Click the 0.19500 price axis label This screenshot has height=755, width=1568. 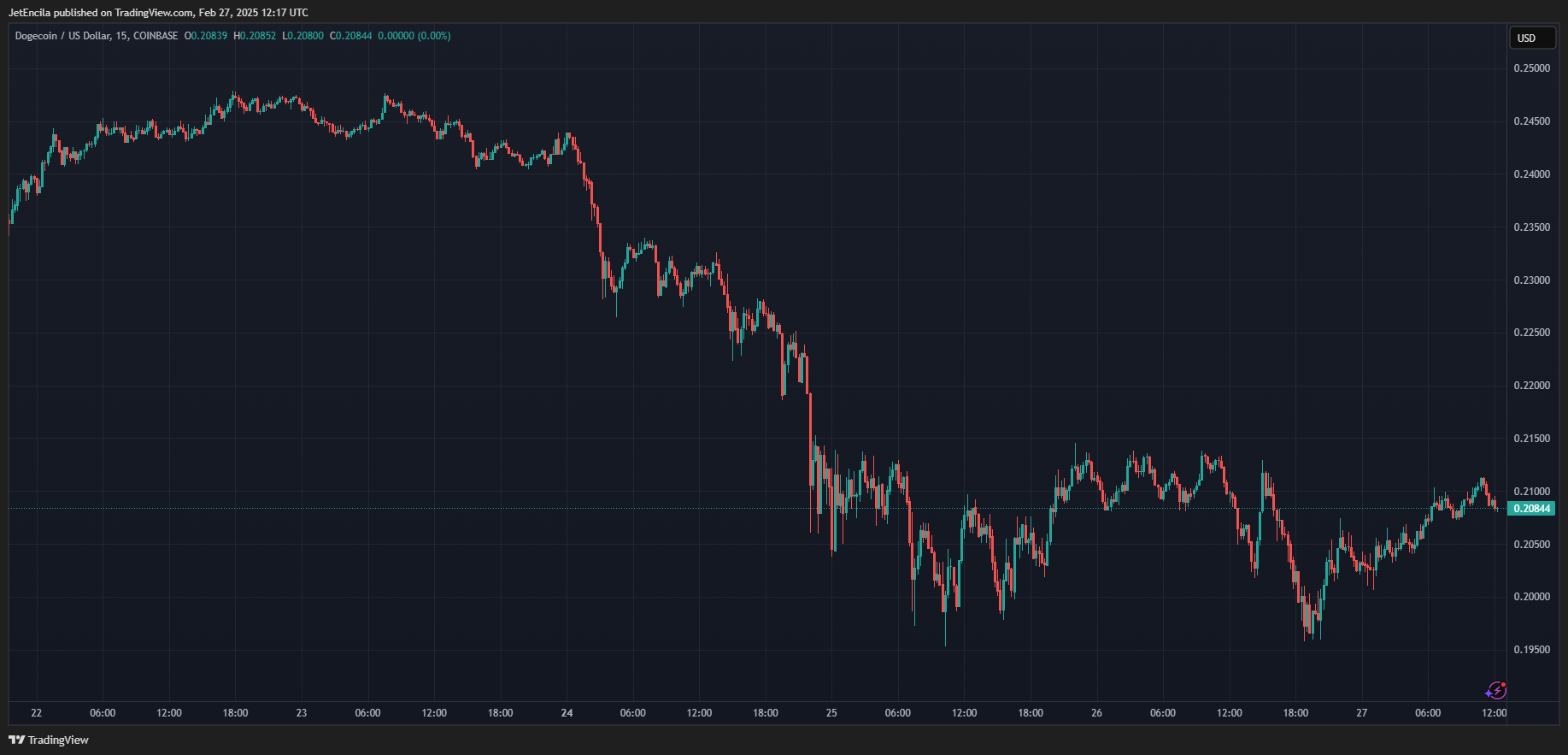(x=1531, y=650)
